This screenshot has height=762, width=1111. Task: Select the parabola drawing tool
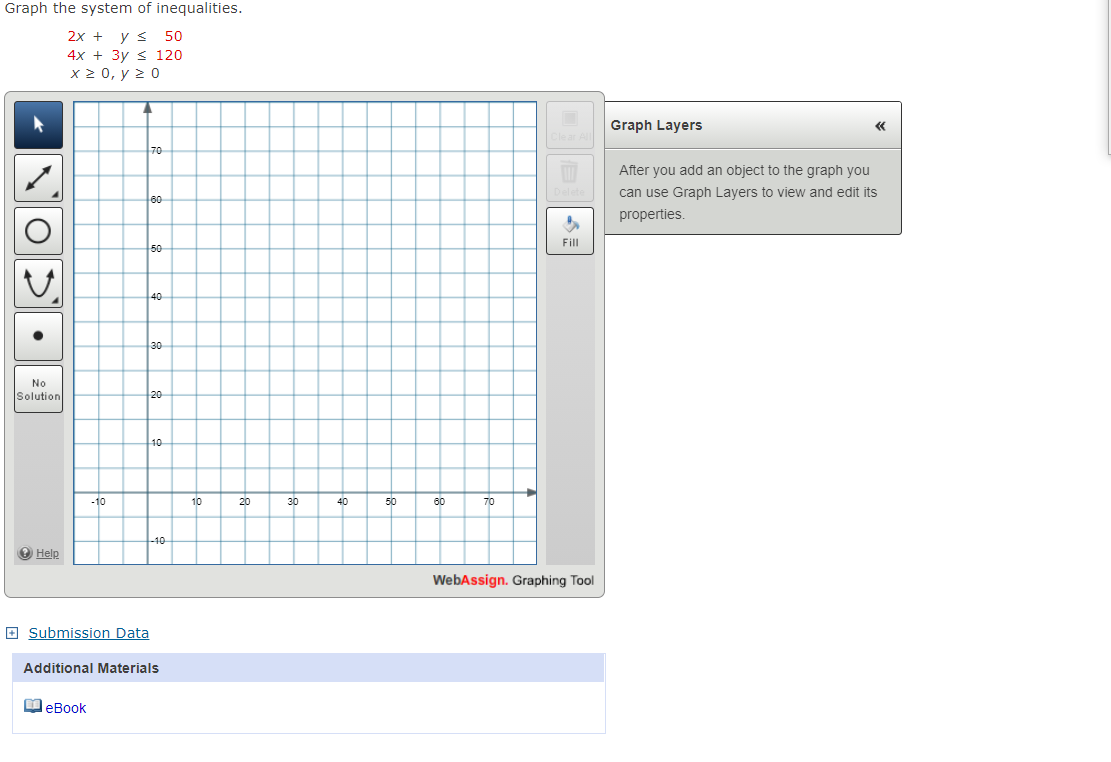pyautogui.click(x=37, y=282)
